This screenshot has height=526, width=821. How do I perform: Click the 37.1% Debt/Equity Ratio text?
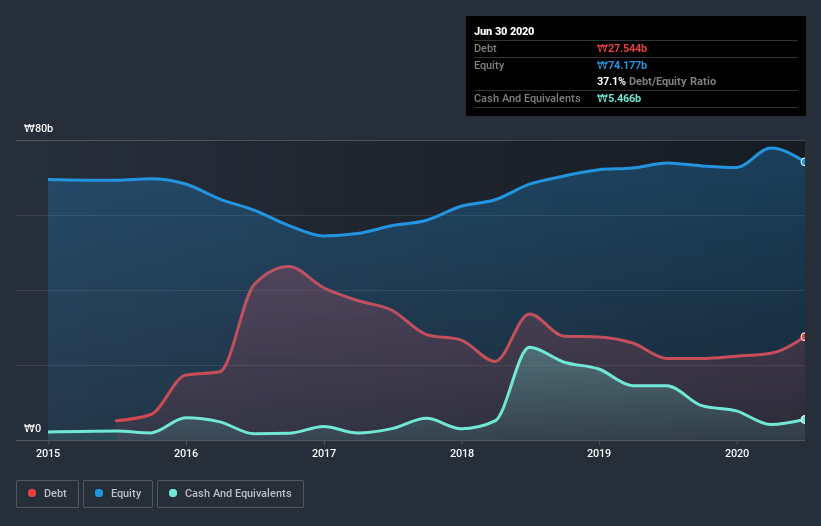657,81
